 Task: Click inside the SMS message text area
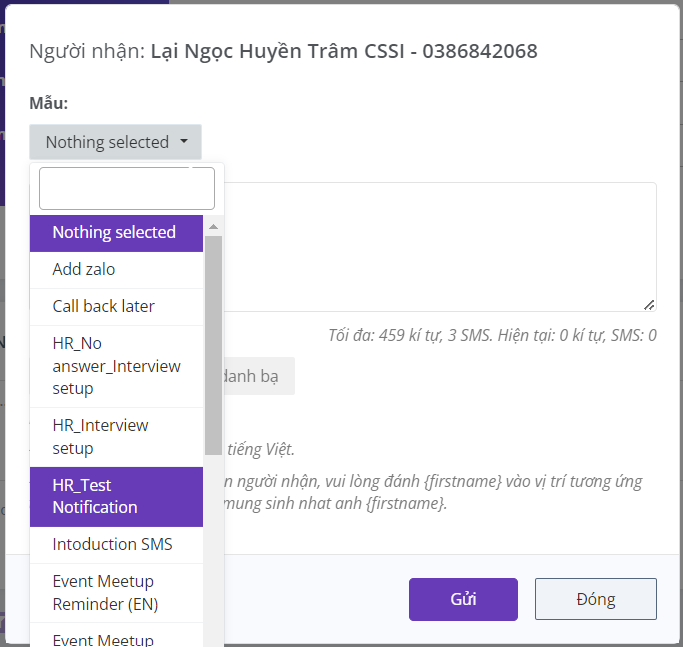pyautogui.click(x=440, y=247)
